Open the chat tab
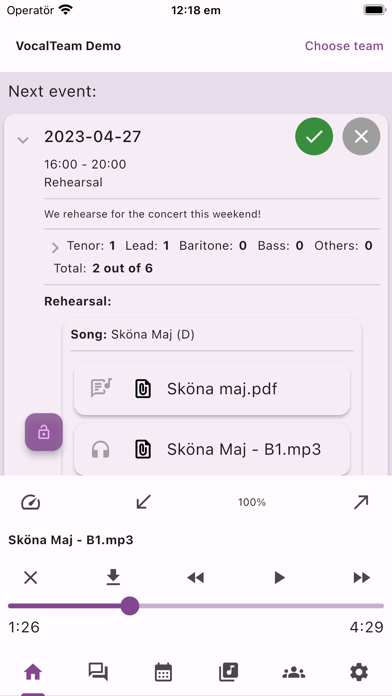 [98, 672]
